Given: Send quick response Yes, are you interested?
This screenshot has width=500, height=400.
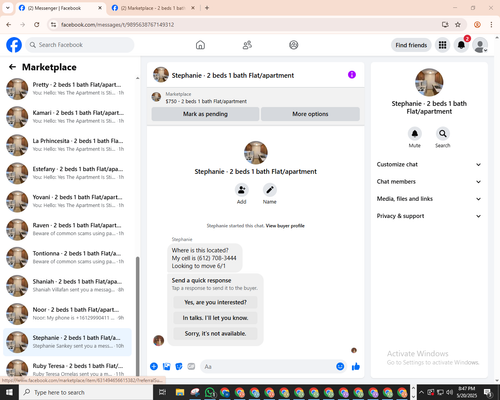Looking at the screenshot, I should [x=215, y=302].
